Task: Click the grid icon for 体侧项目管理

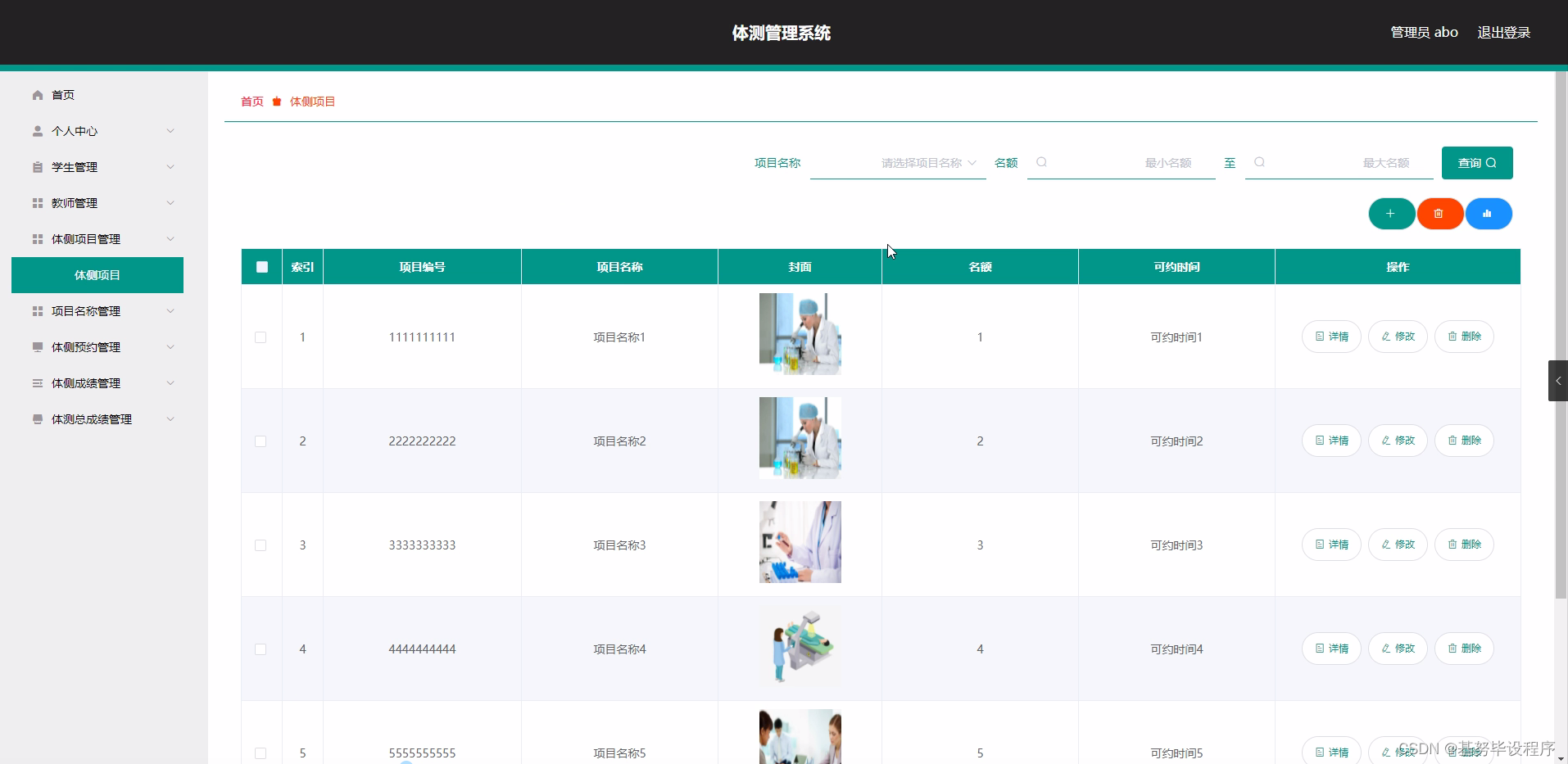Action: [x=38, y=239]
